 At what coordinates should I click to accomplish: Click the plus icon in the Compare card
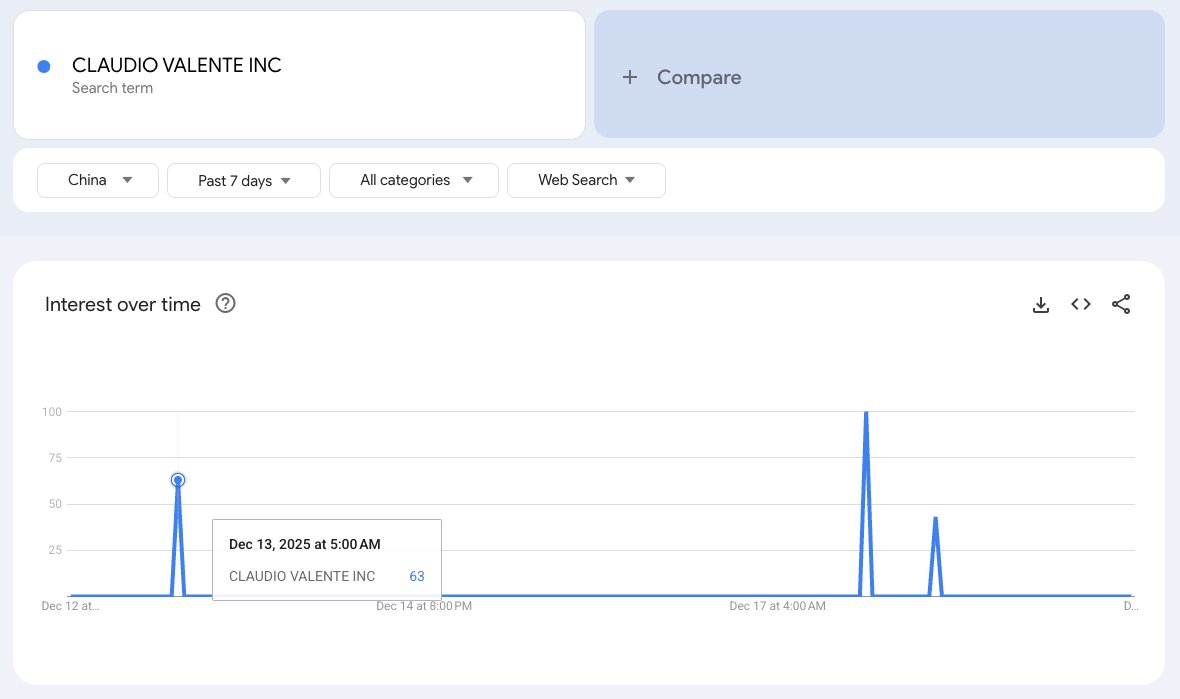[630, 76]
